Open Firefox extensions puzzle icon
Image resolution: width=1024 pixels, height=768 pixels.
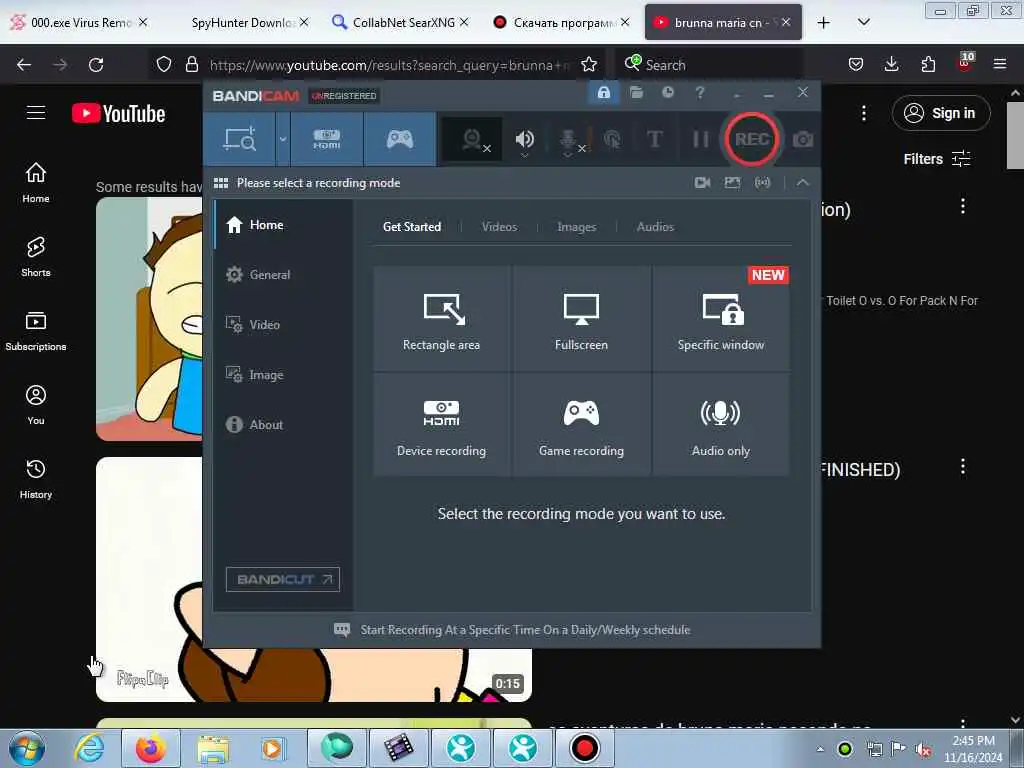(x=928, y=65)
